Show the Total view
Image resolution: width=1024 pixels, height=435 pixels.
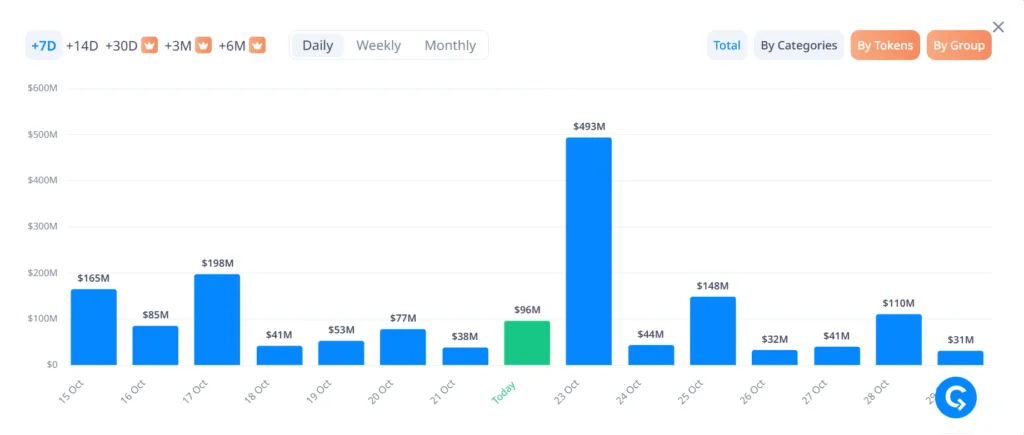(x=727, y=45)
